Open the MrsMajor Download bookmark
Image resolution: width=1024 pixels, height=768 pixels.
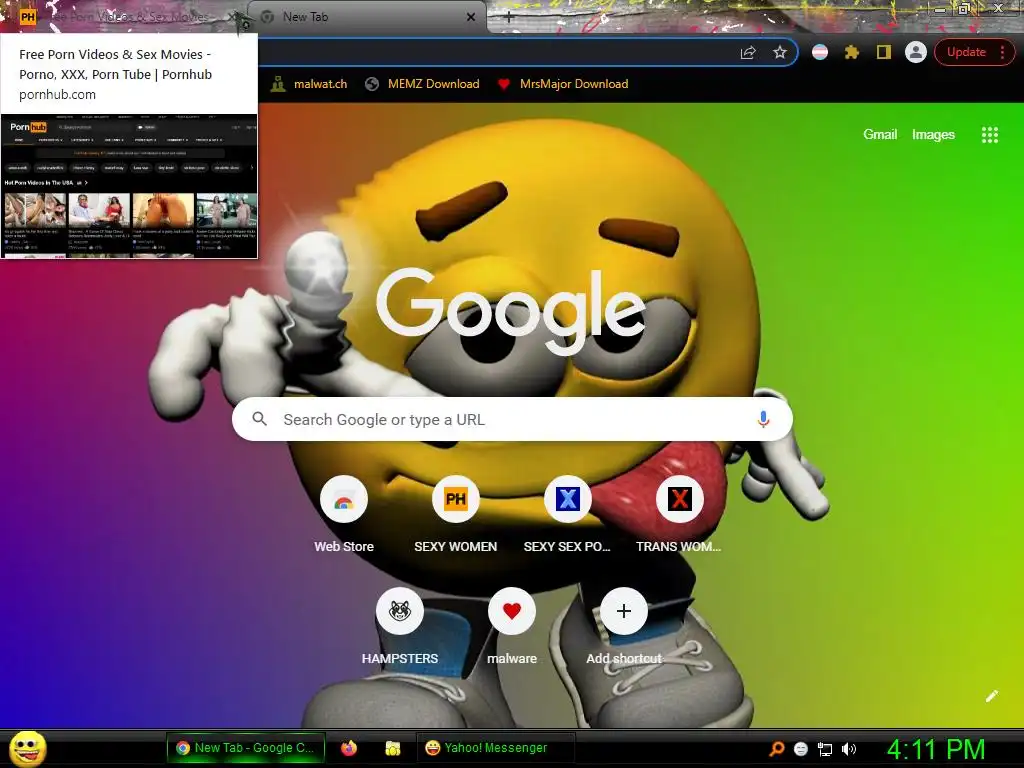[x=562, y=84]
